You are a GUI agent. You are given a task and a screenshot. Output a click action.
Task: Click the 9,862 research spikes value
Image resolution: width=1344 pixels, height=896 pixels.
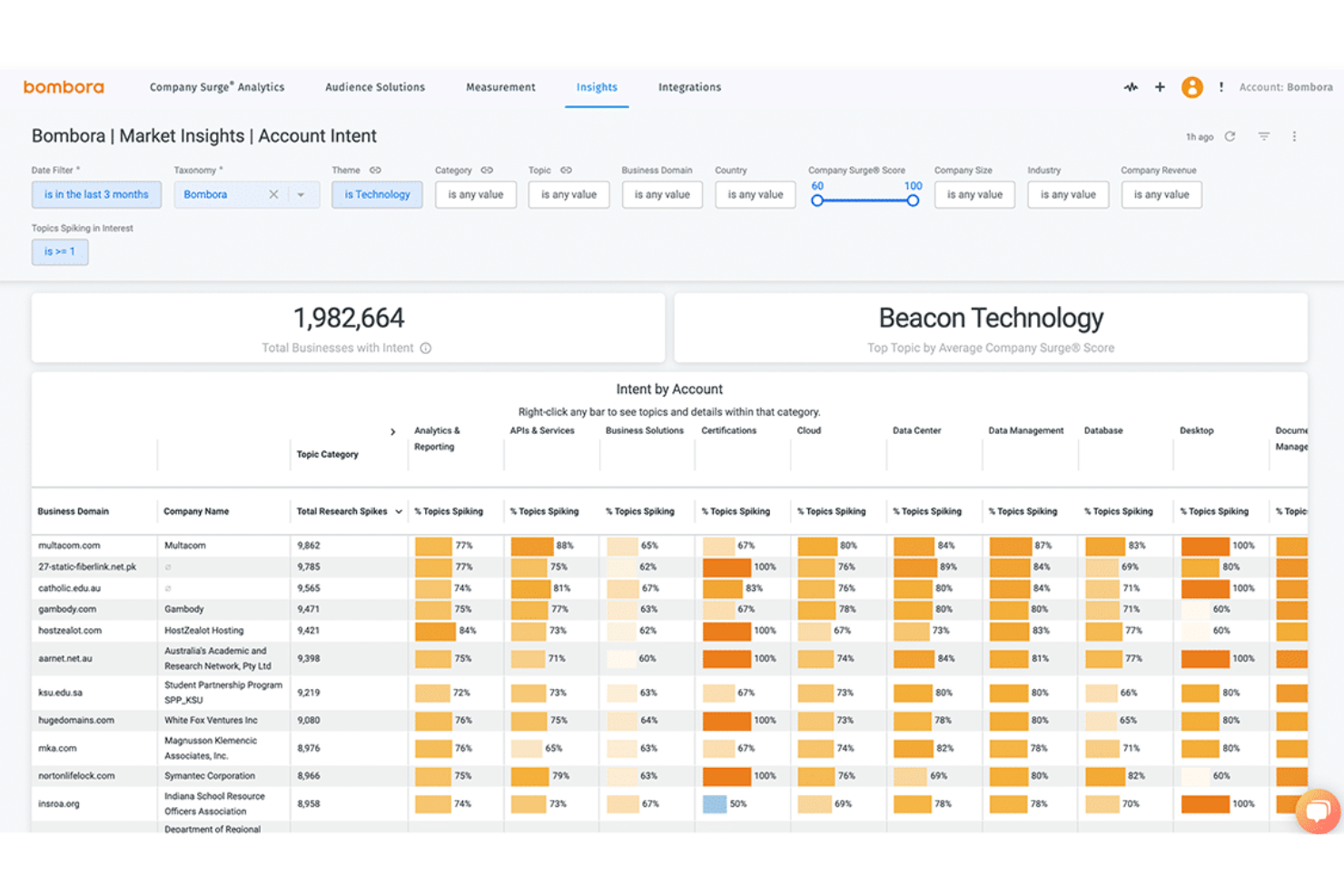[x=309, y=546]
